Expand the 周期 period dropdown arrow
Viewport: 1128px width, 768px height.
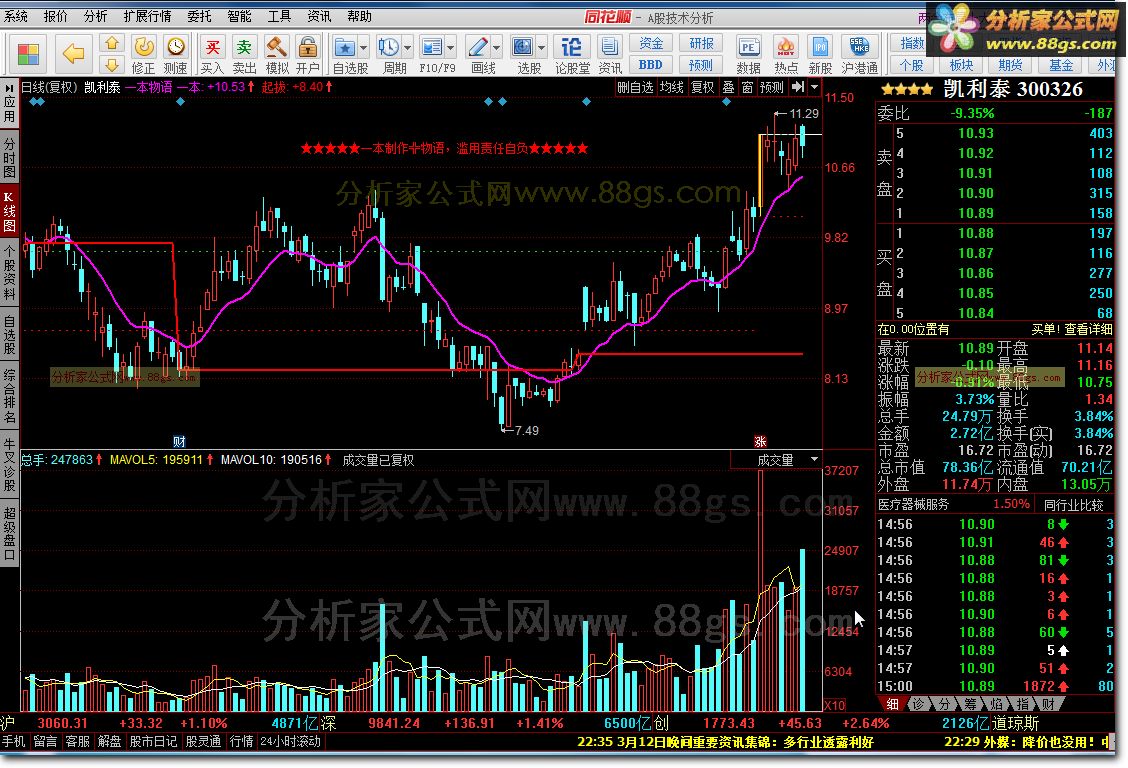(408, 48)
